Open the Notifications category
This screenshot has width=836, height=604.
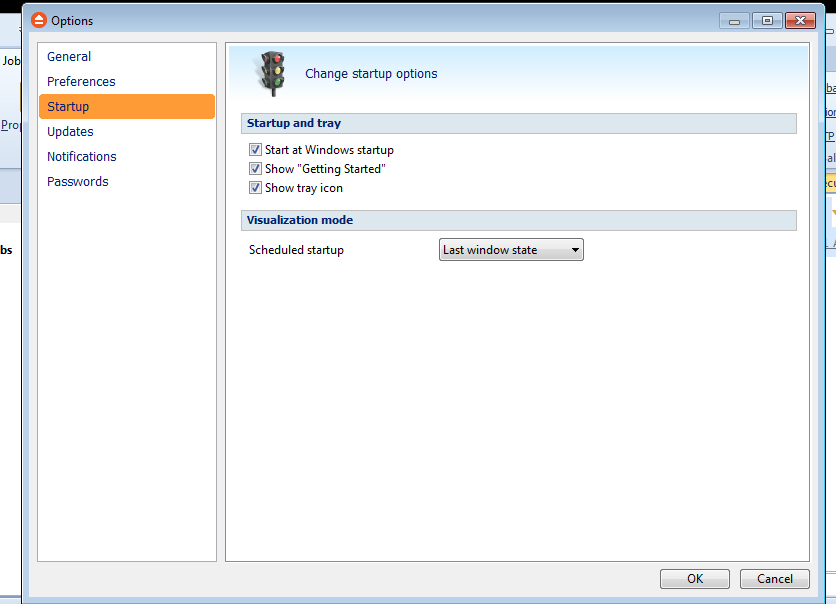(82, 157)
